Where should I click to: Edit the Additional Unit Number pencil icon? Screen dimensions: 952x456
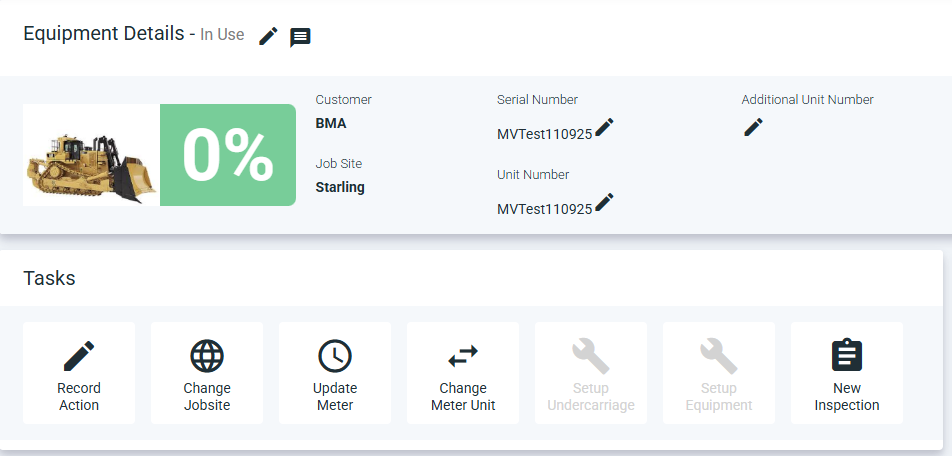[x=753, y=127]
